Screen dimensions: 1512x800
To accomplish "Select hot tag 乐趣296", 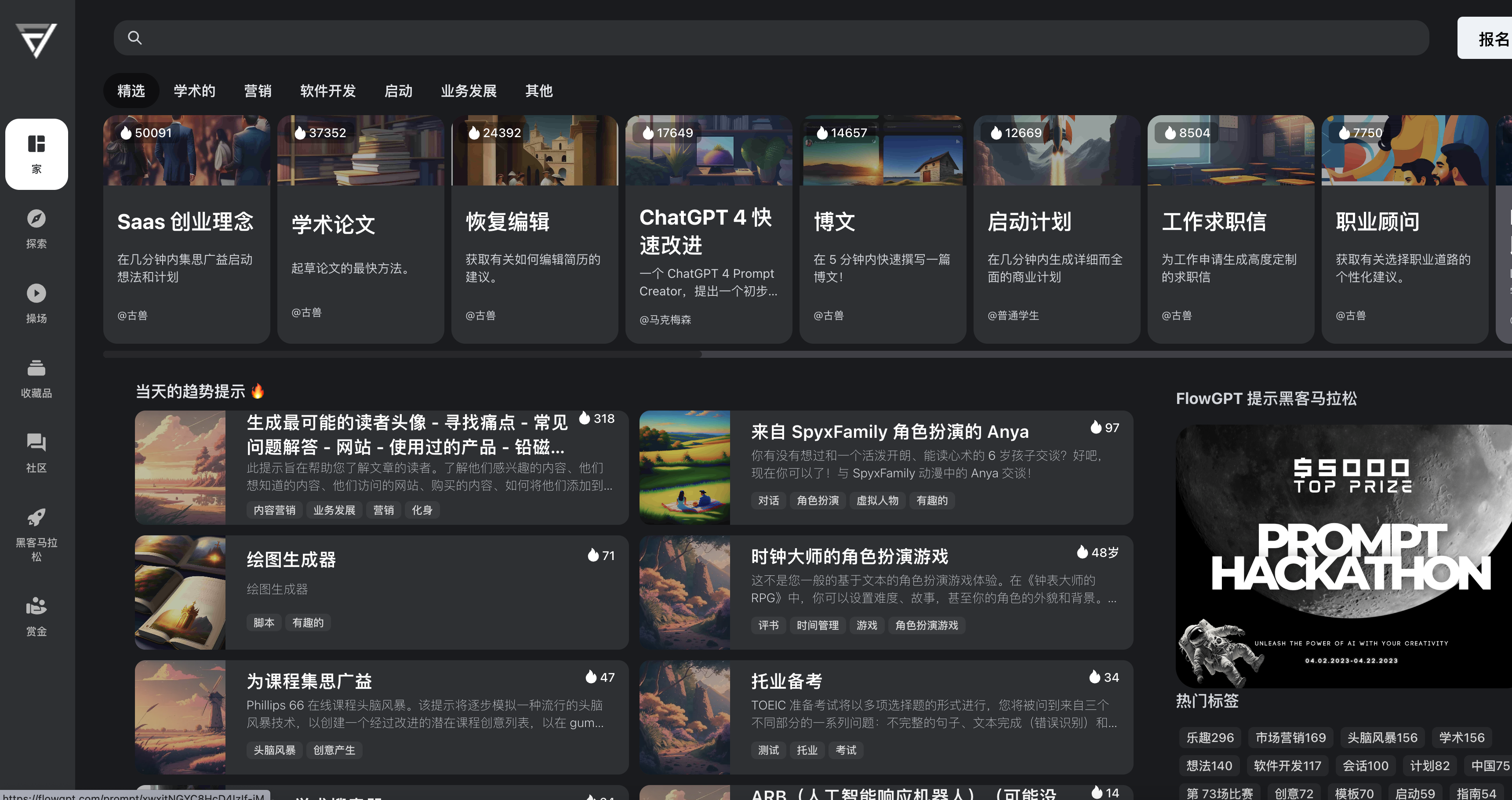I will click(1210, 738).
